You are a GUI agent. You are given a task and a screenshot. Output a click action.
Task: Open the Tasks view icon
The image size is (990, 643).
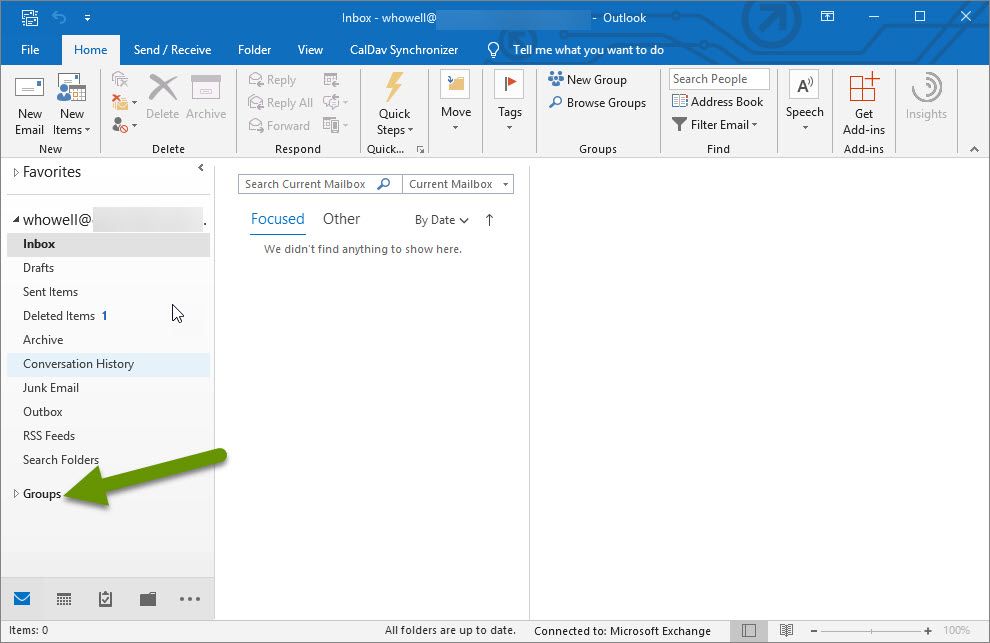tap(106, 599)
